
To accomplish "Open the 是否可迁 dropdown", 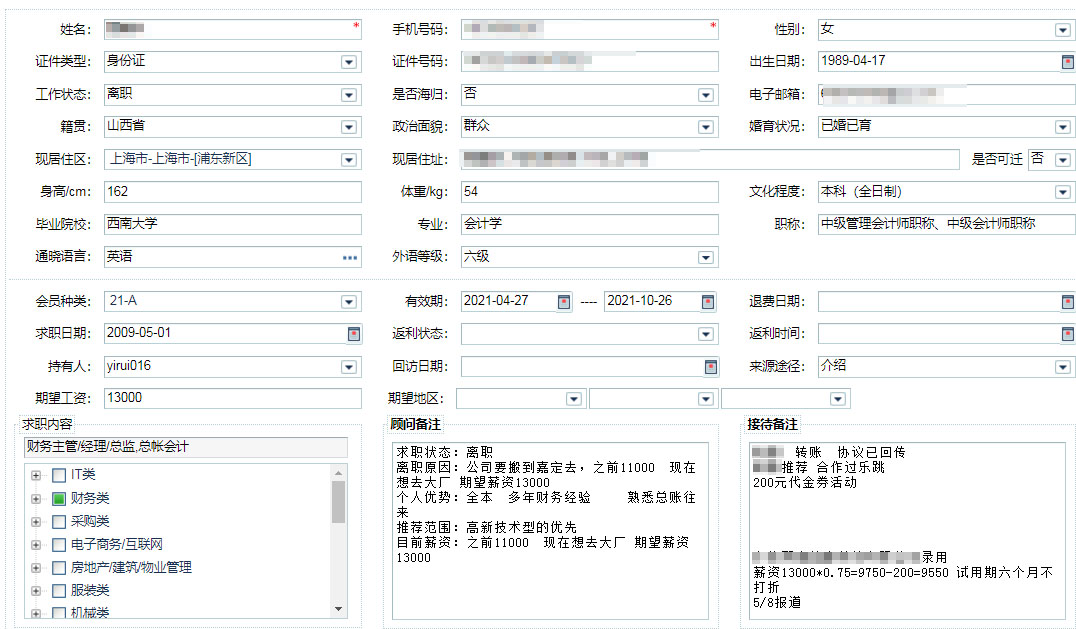I will 1062,160.
